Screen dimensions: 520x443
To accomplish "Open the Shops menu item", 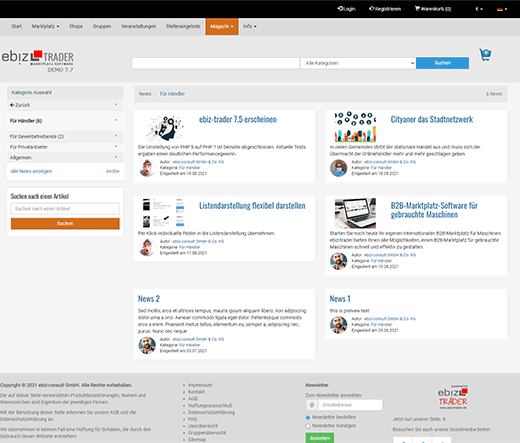I will 76,26.
